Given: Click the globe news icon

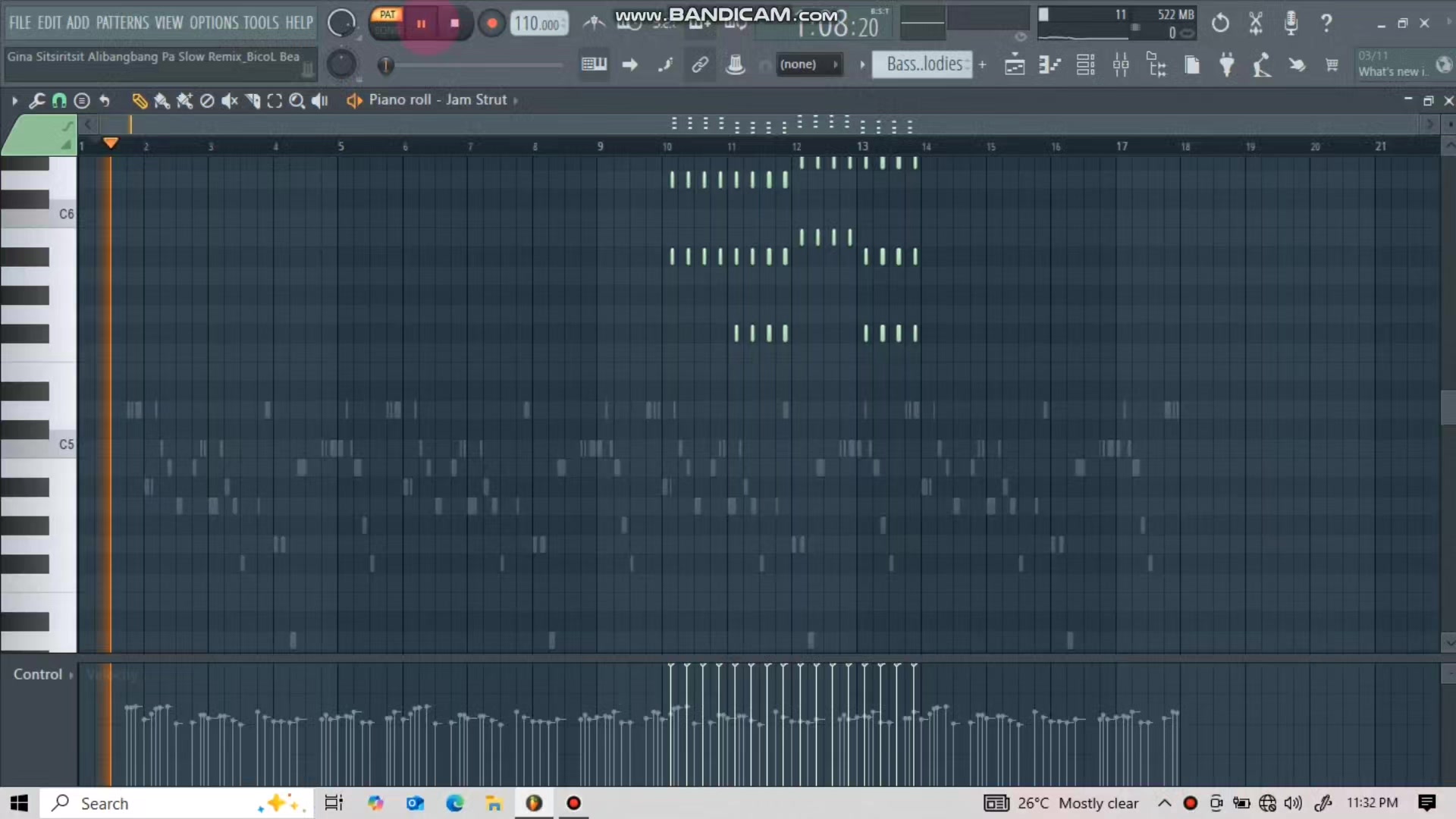Looking at the screenshot, I should [x=1444, y=65].
